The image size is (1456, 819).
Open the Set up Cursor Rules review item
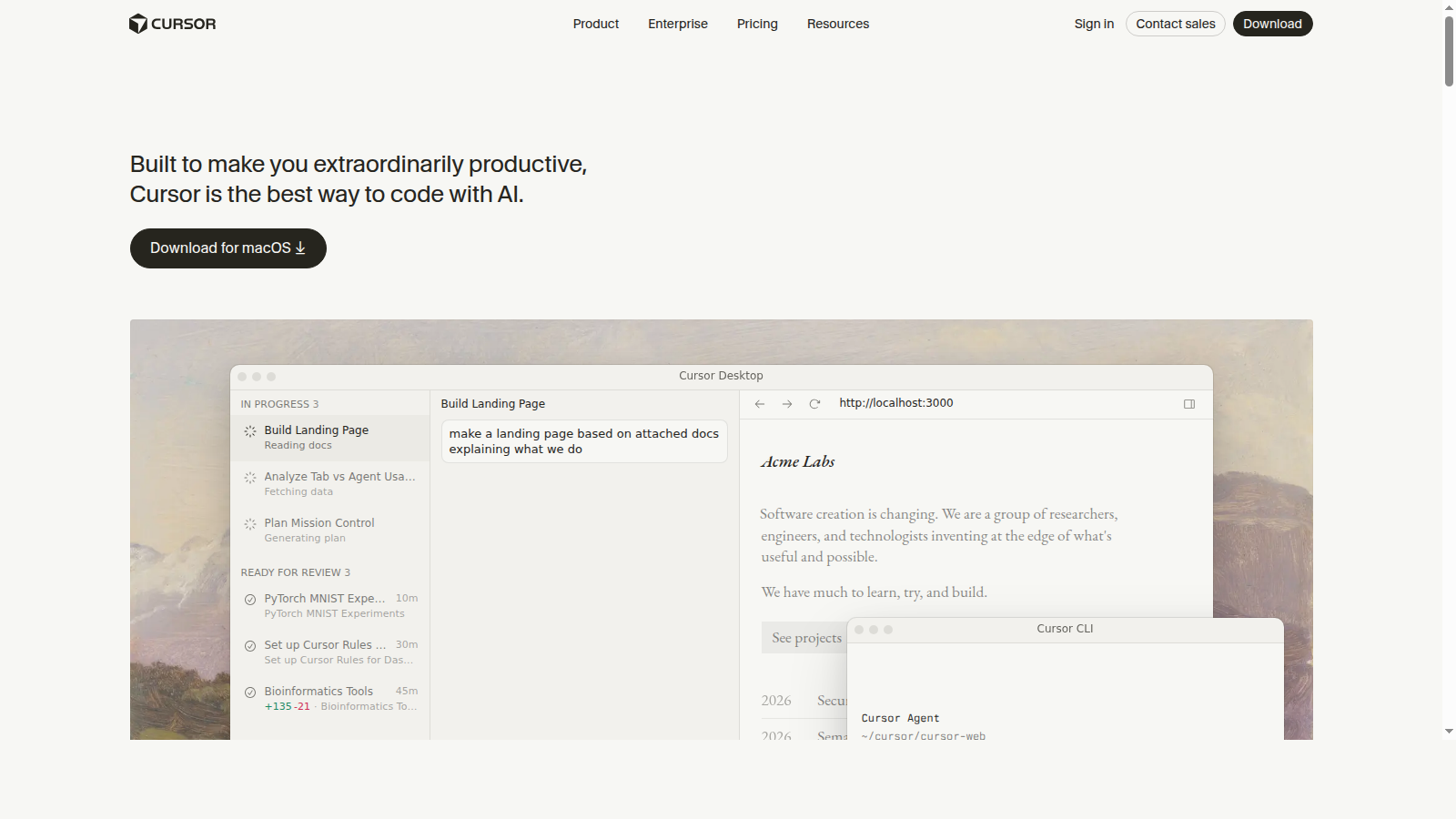pos(330,652)
